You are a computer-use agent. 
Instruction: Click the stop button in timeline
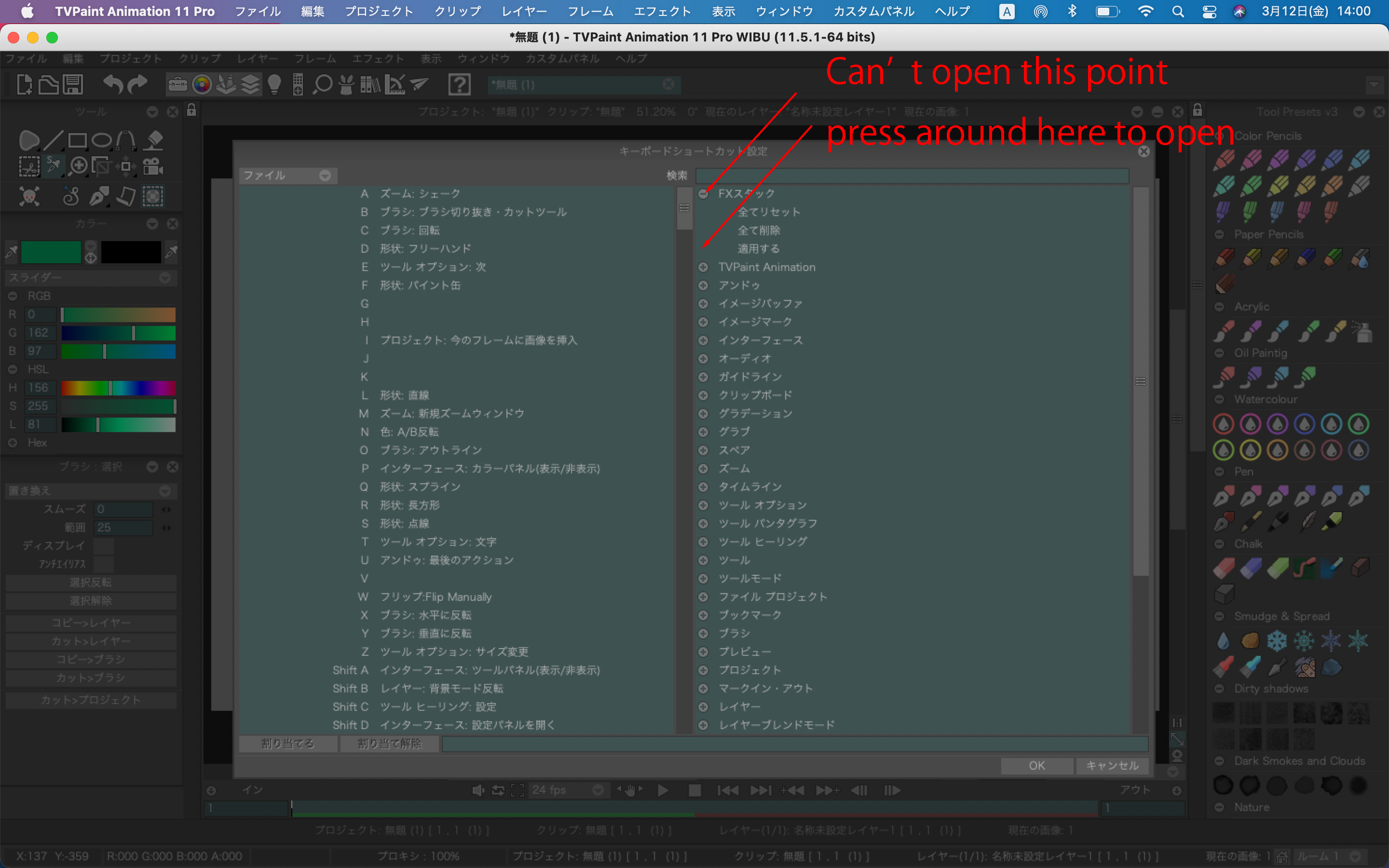click(x=694, y=790)
